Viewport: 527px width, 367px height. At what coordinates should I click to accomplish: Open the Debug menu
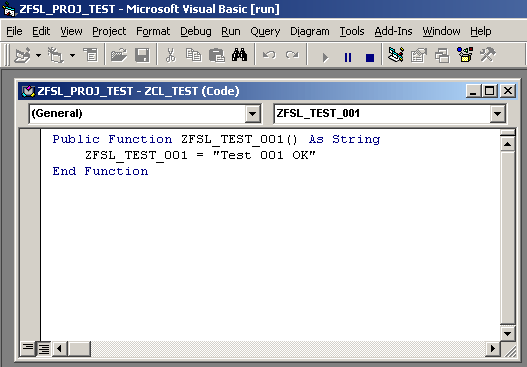tap(196, 31)
